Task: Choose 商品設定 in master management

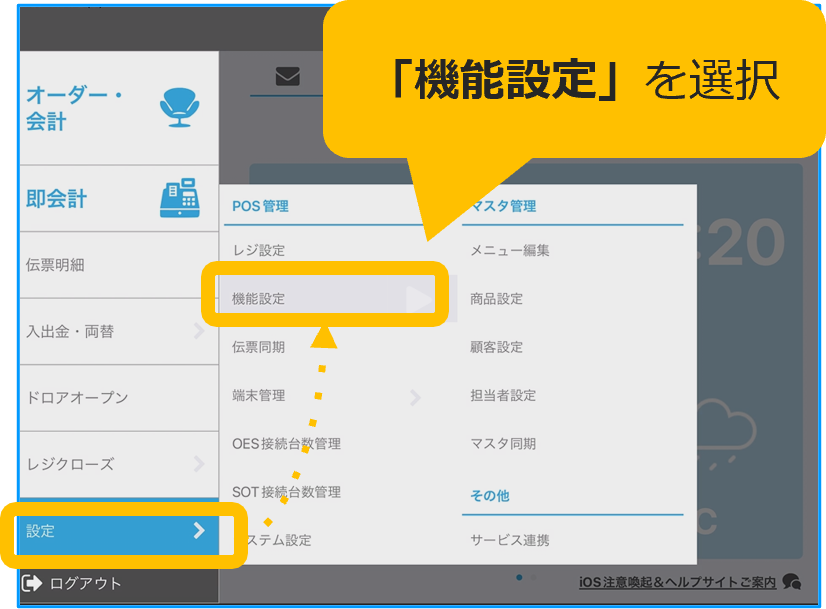Action: click(496, 299)
